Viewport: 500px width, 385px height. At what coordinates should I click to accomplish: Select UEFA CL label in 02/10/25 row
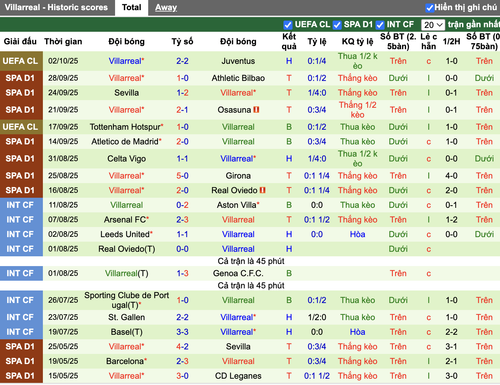point(21,61)
